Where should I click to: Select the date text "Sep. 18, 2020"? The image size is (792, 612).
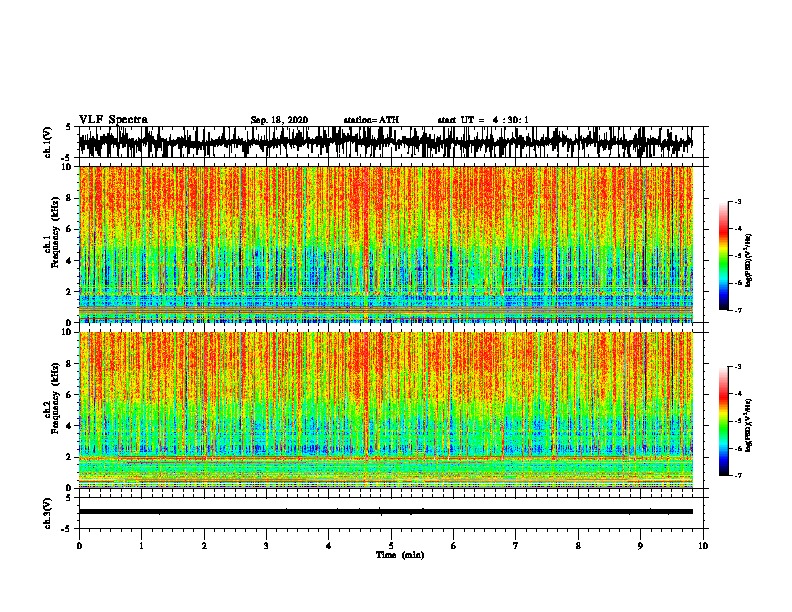pos(279,120)
